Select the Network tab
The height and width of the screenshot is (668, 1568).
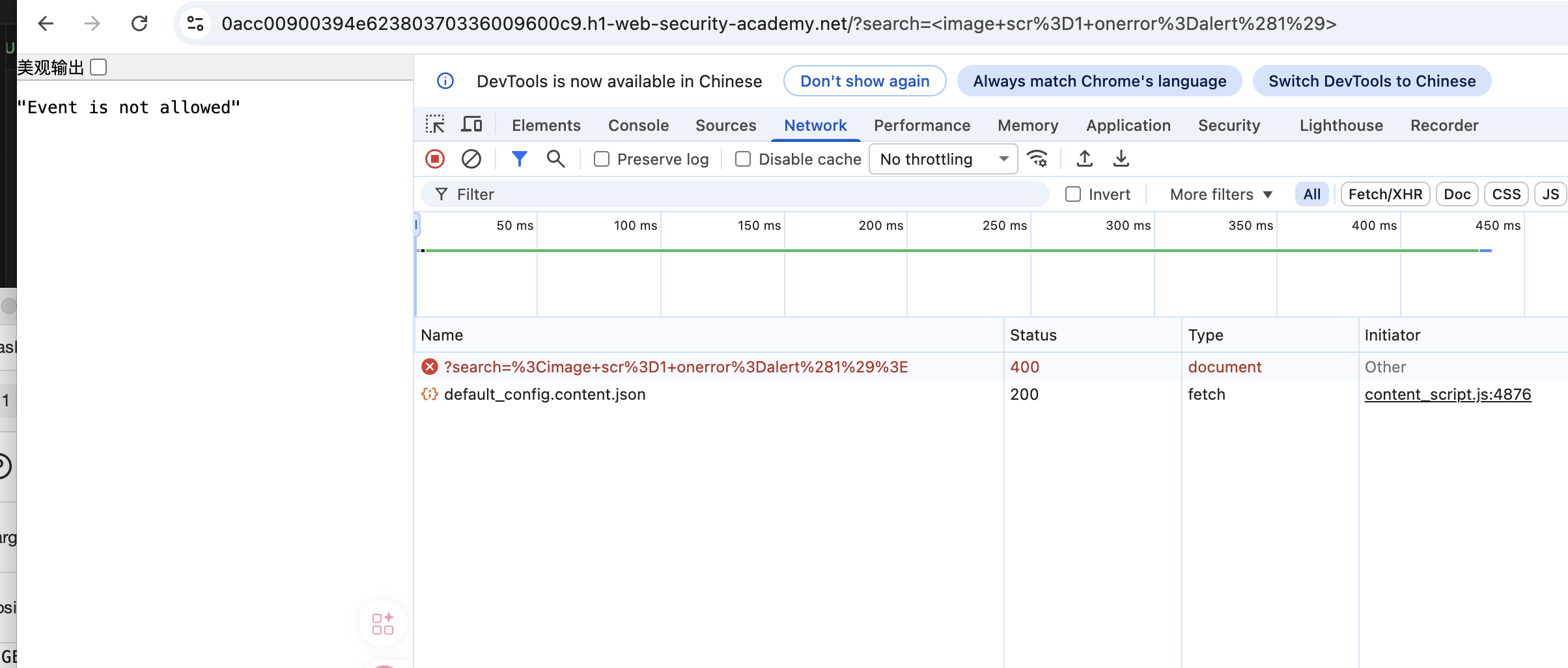(x=815, y=125)
